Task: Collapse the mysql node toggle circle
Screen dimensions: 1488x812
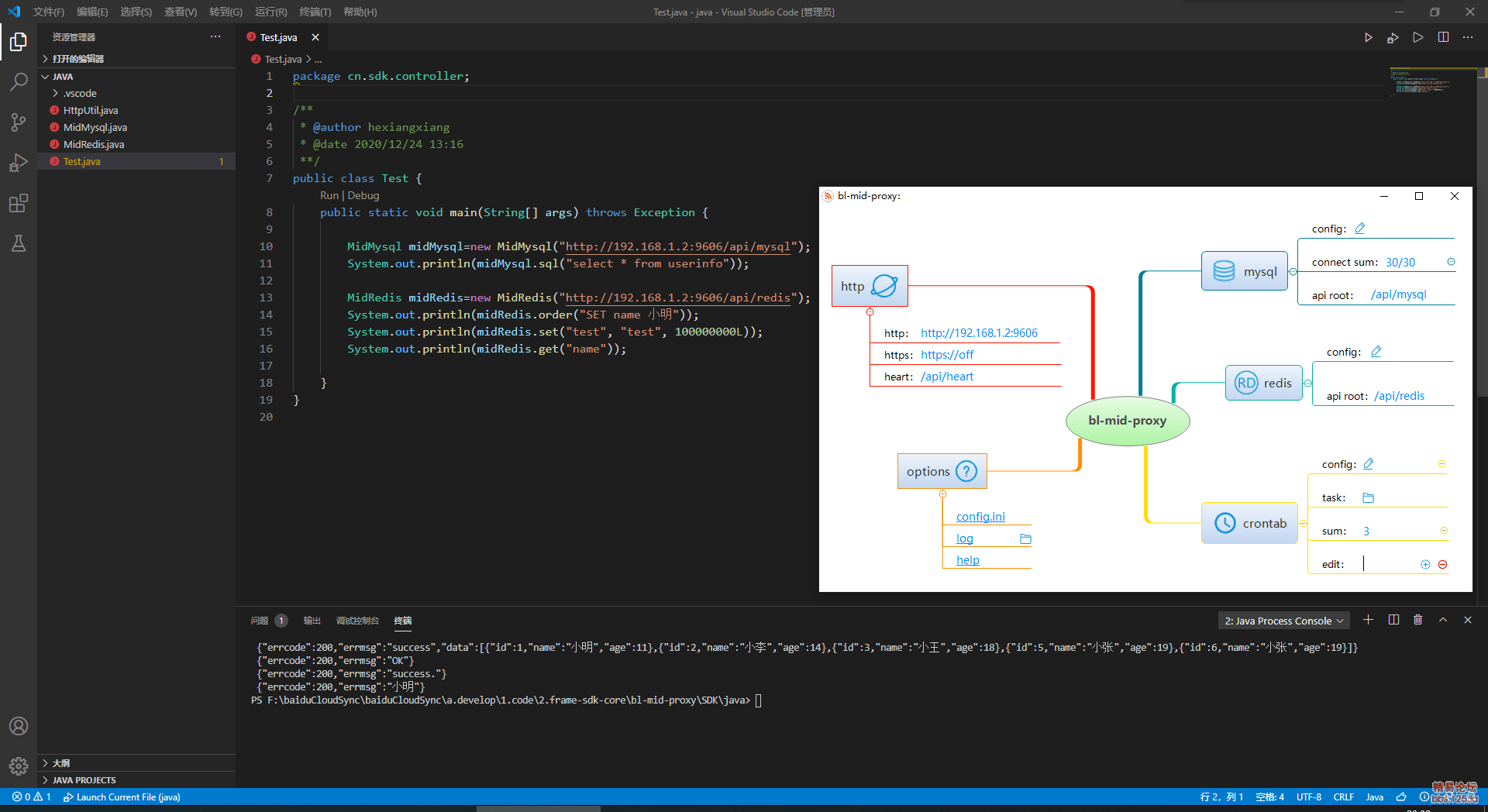Action: (x=1293, y=272)
